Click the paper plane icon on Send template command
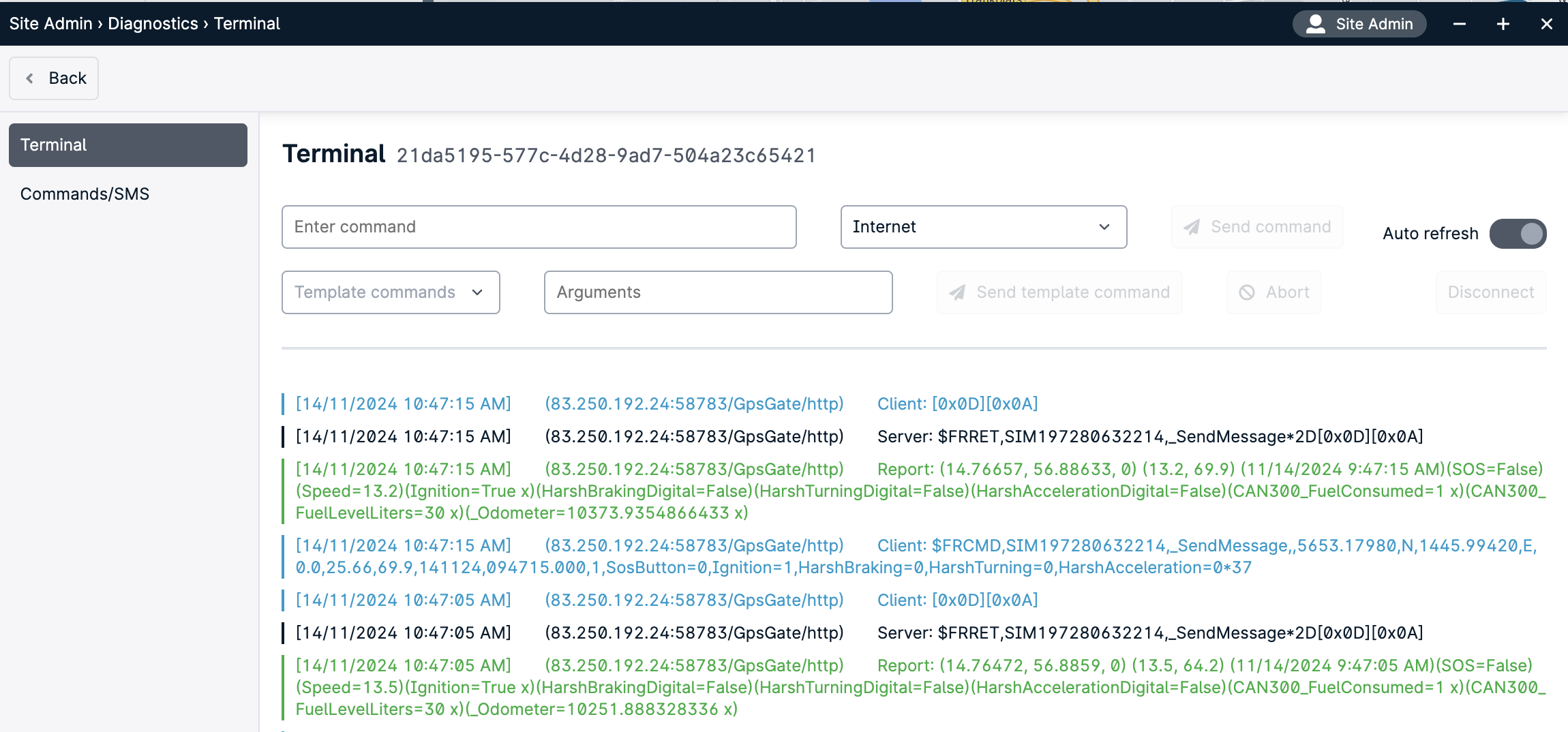The width and height of the screenshot is (1568, 732). pos(958,292)
